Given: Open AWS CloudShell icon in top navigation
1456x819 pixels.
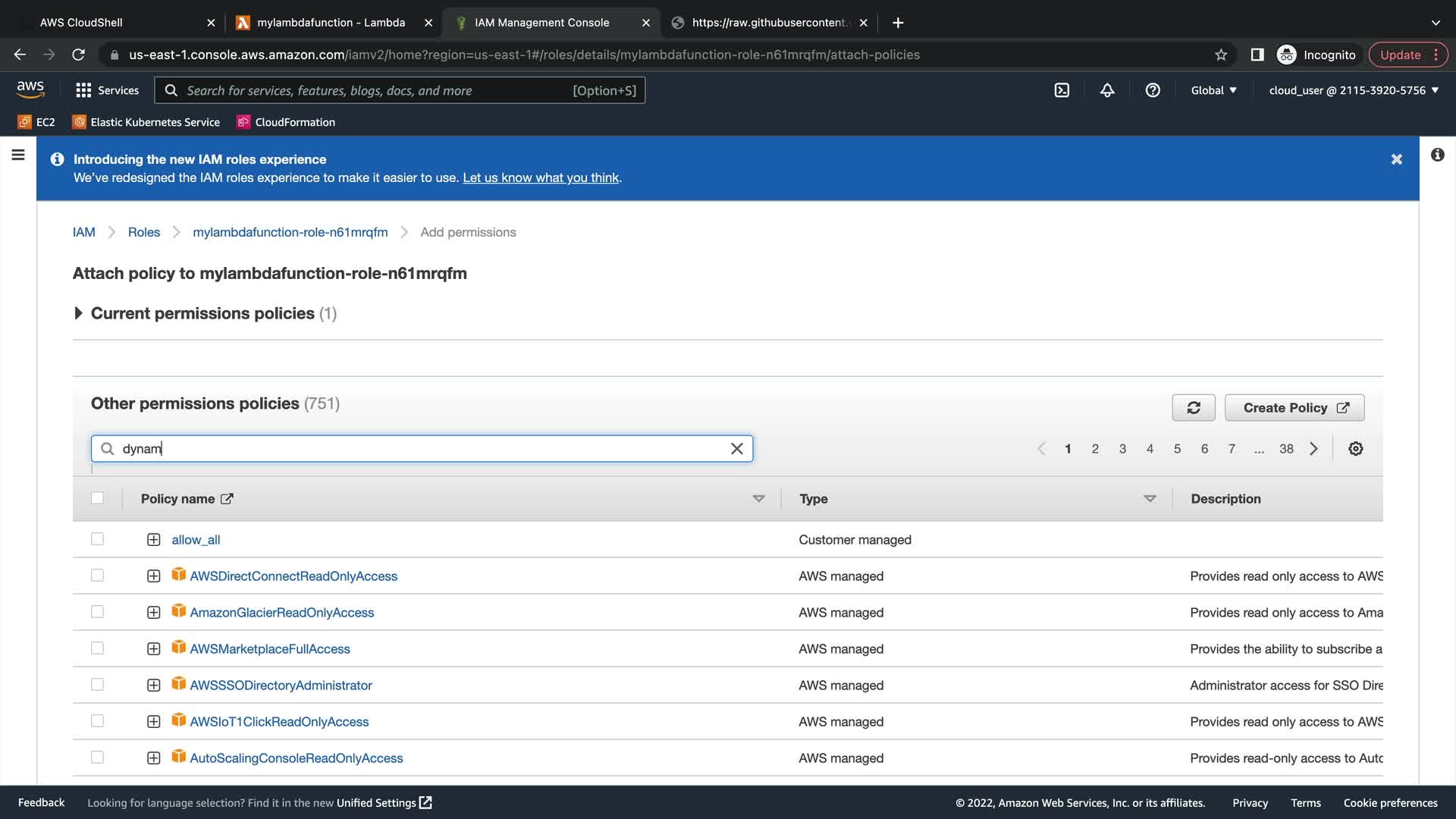Looking at the screenshot, I should pyautogui.click(x=1062, y=90).
